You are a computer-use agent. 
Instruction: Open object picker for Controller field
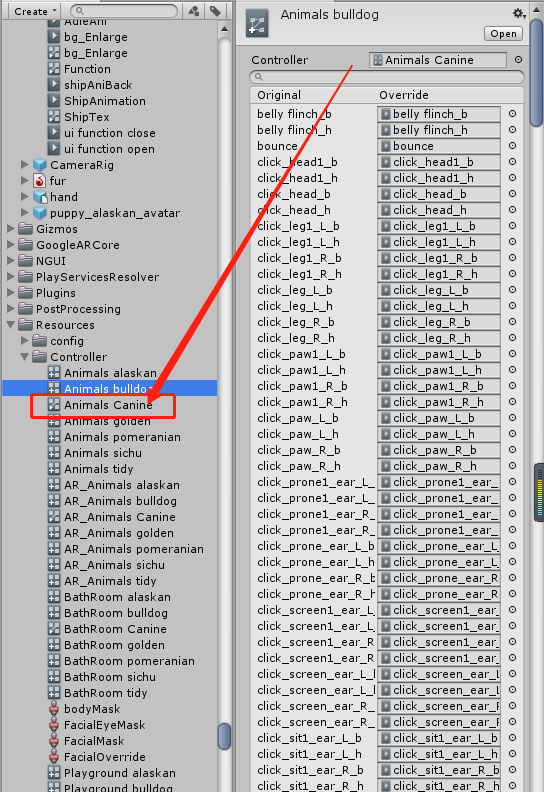point(518,60)
